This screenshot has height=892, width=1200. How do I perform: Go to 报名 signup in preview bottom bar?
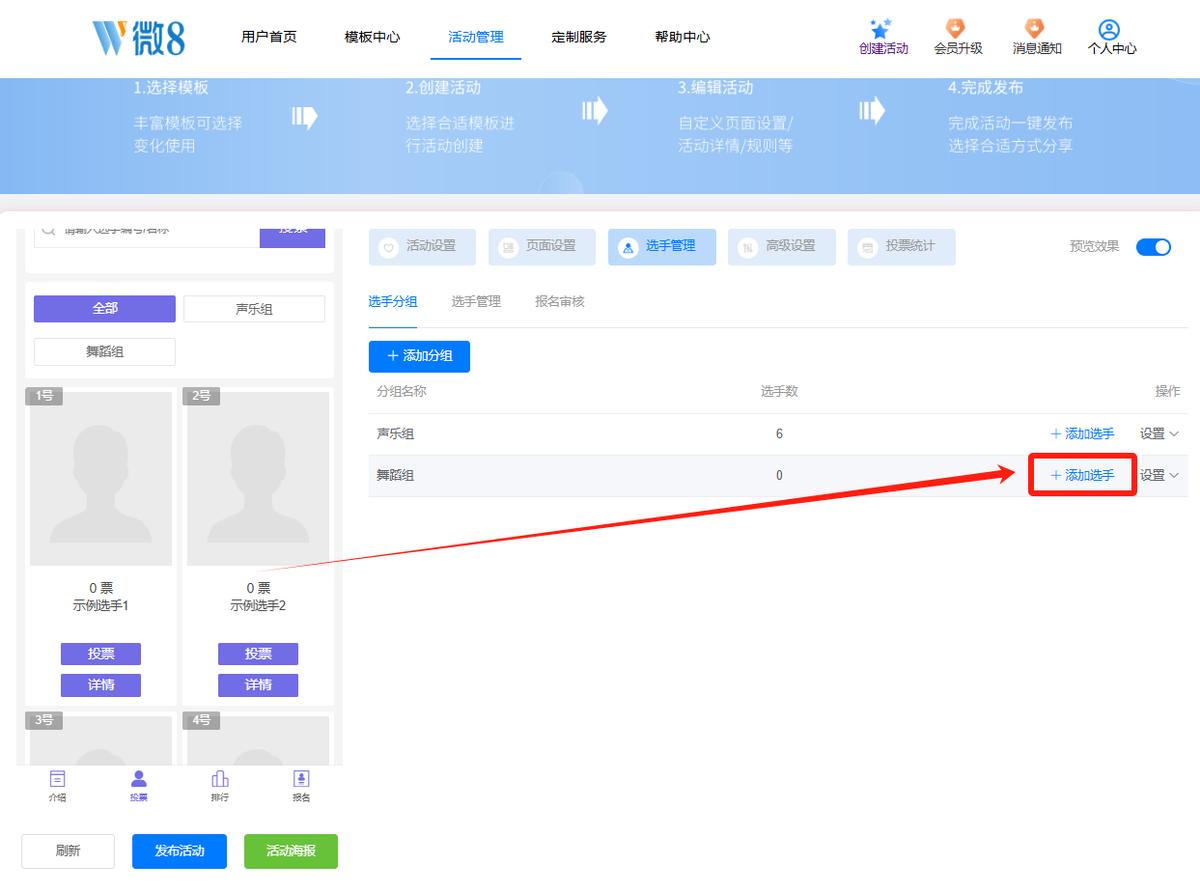pos(301,786)
